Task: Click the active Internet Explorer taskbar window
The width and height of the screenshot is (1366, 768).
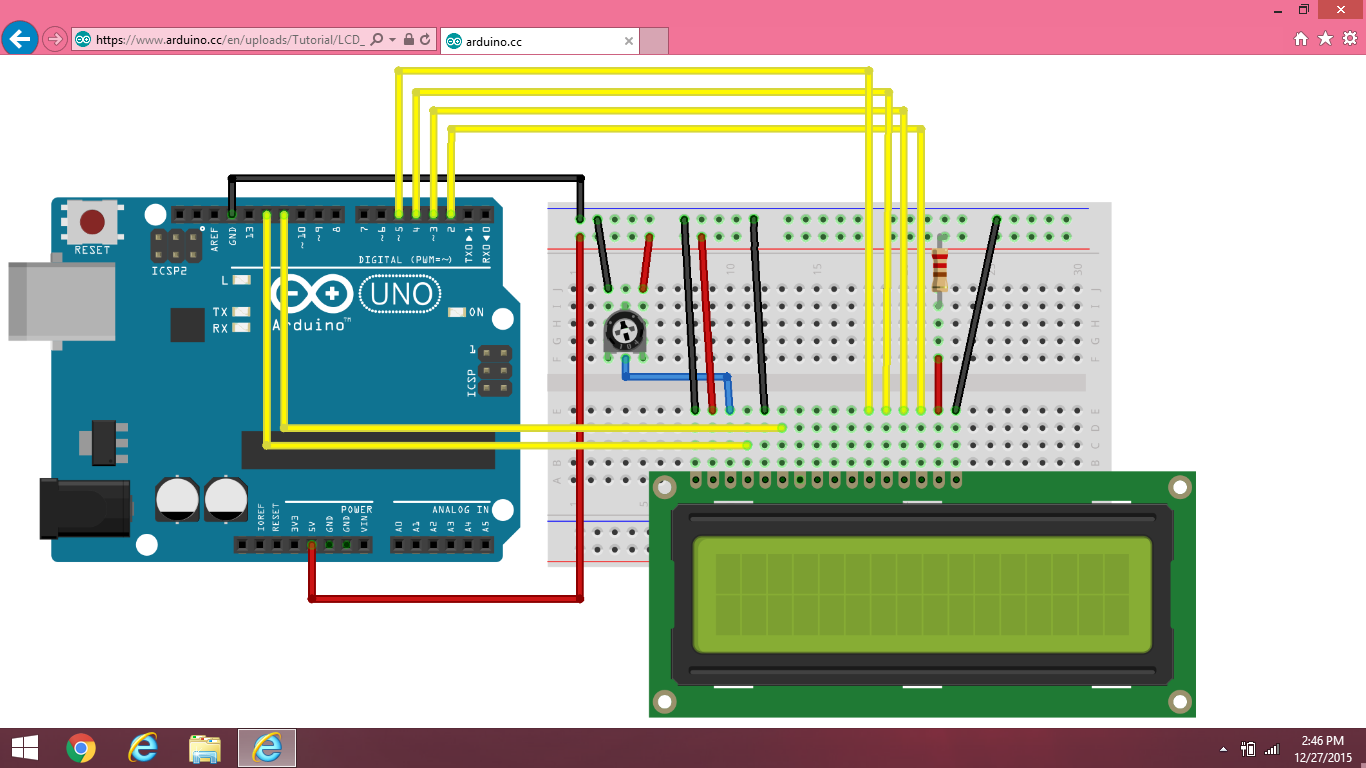Action: pyautogui.click(x=266, y=747)
